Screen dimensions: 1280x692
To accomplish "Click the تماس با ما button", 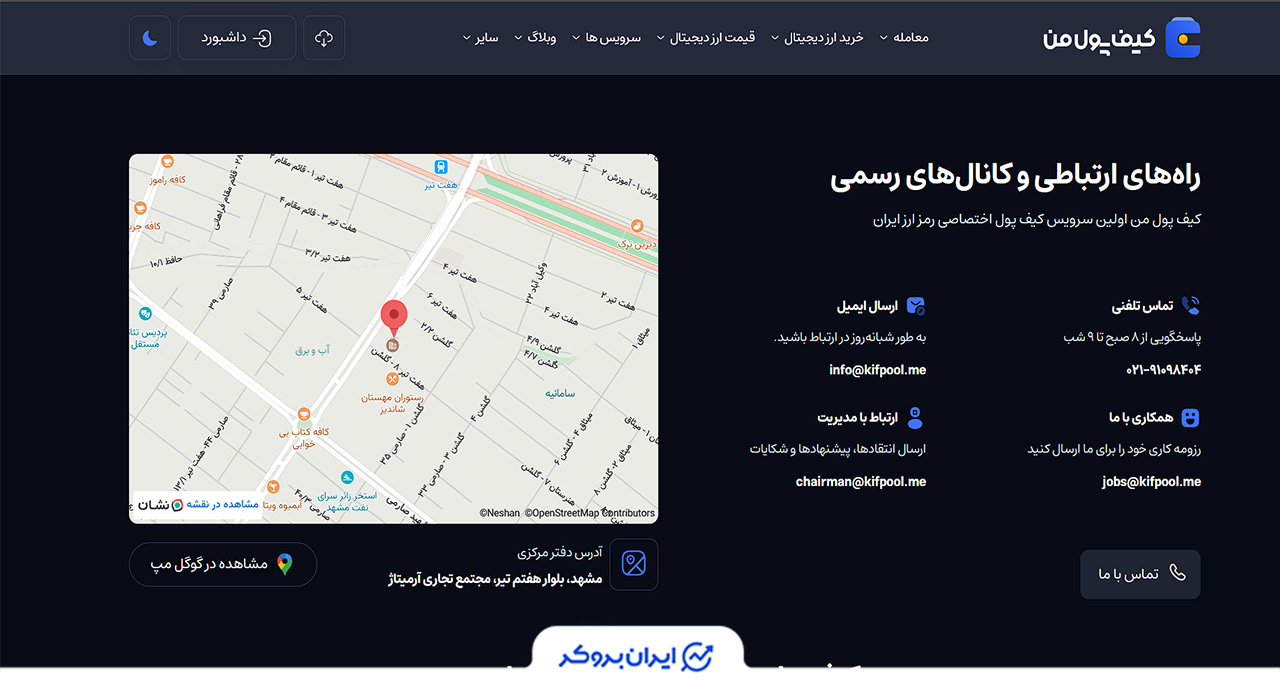I will click(x=1140, y=574).
